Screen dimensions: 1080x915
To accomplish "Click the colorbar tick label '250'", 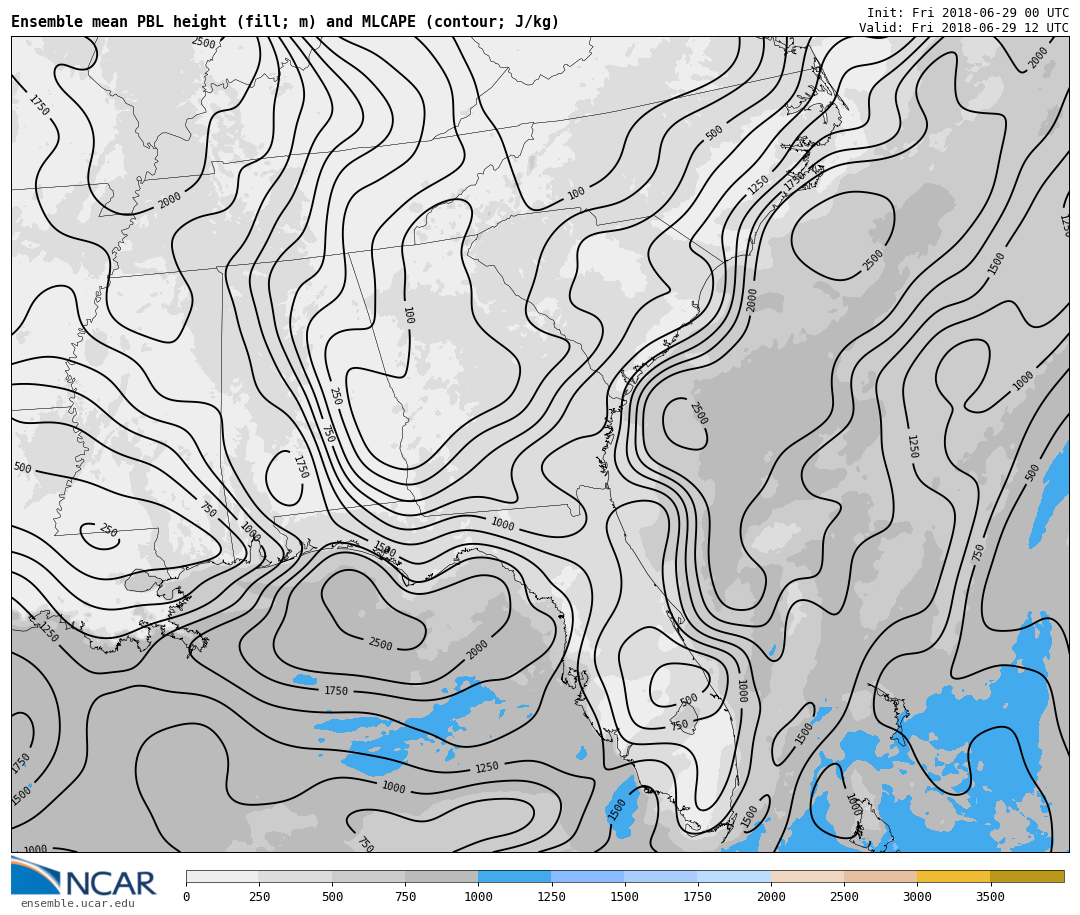I will [x=259, y=896].
